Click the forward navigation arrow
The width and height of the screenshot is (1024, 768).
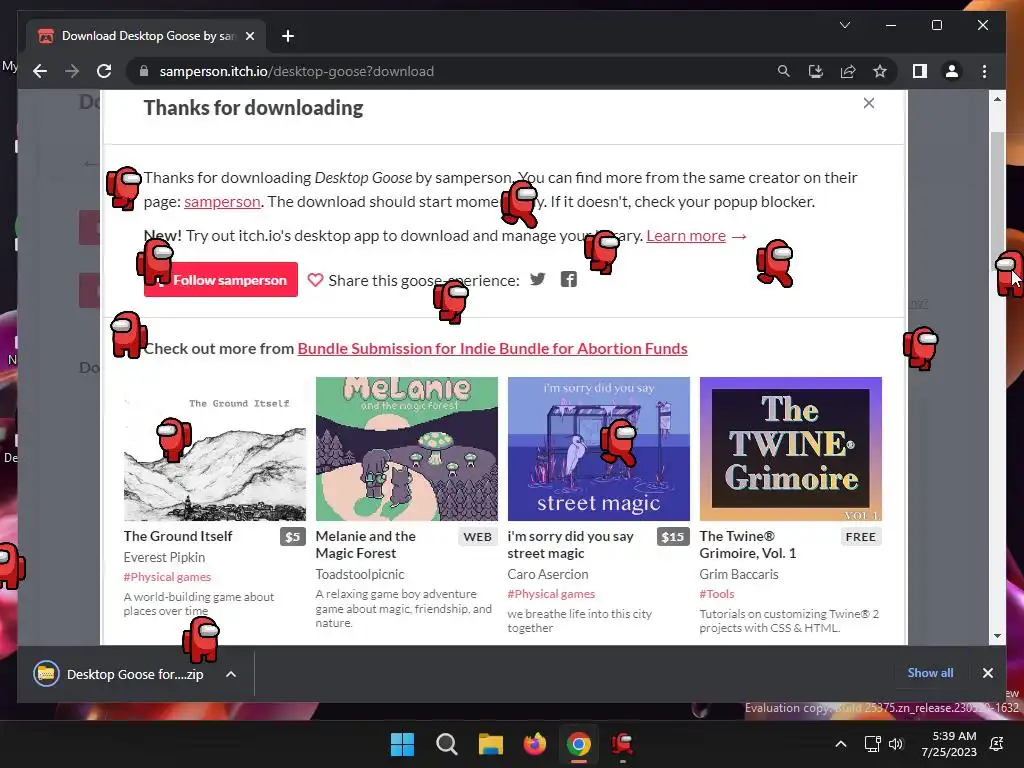pyautogui.click(x=72, y=71)
